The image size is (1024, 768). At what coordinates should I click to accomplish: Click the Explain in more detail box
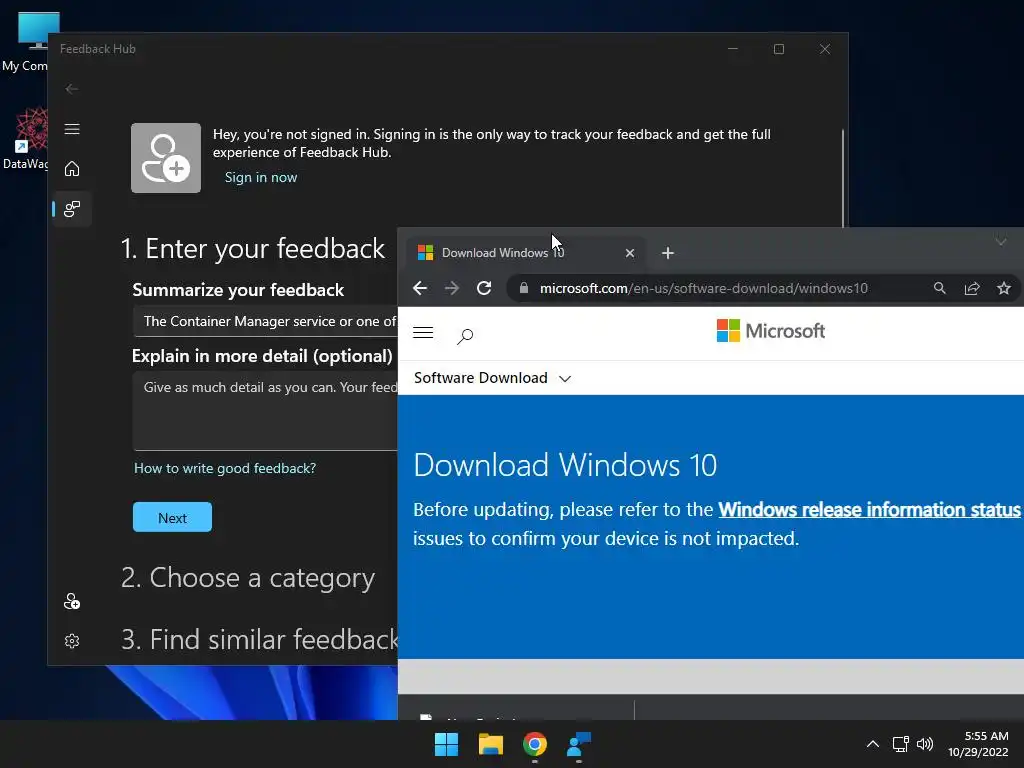point(265,411)
